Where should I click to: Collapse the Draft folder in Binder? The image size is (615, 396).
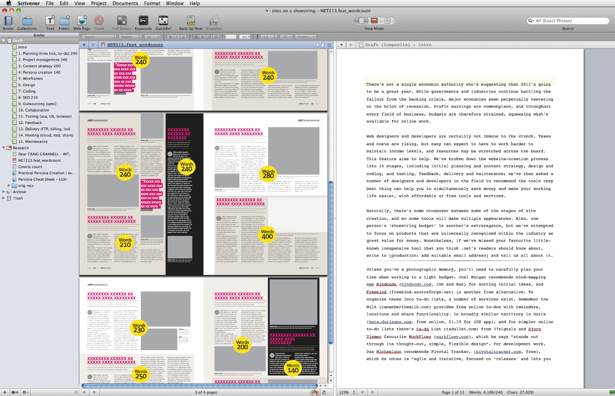point(4,41)
